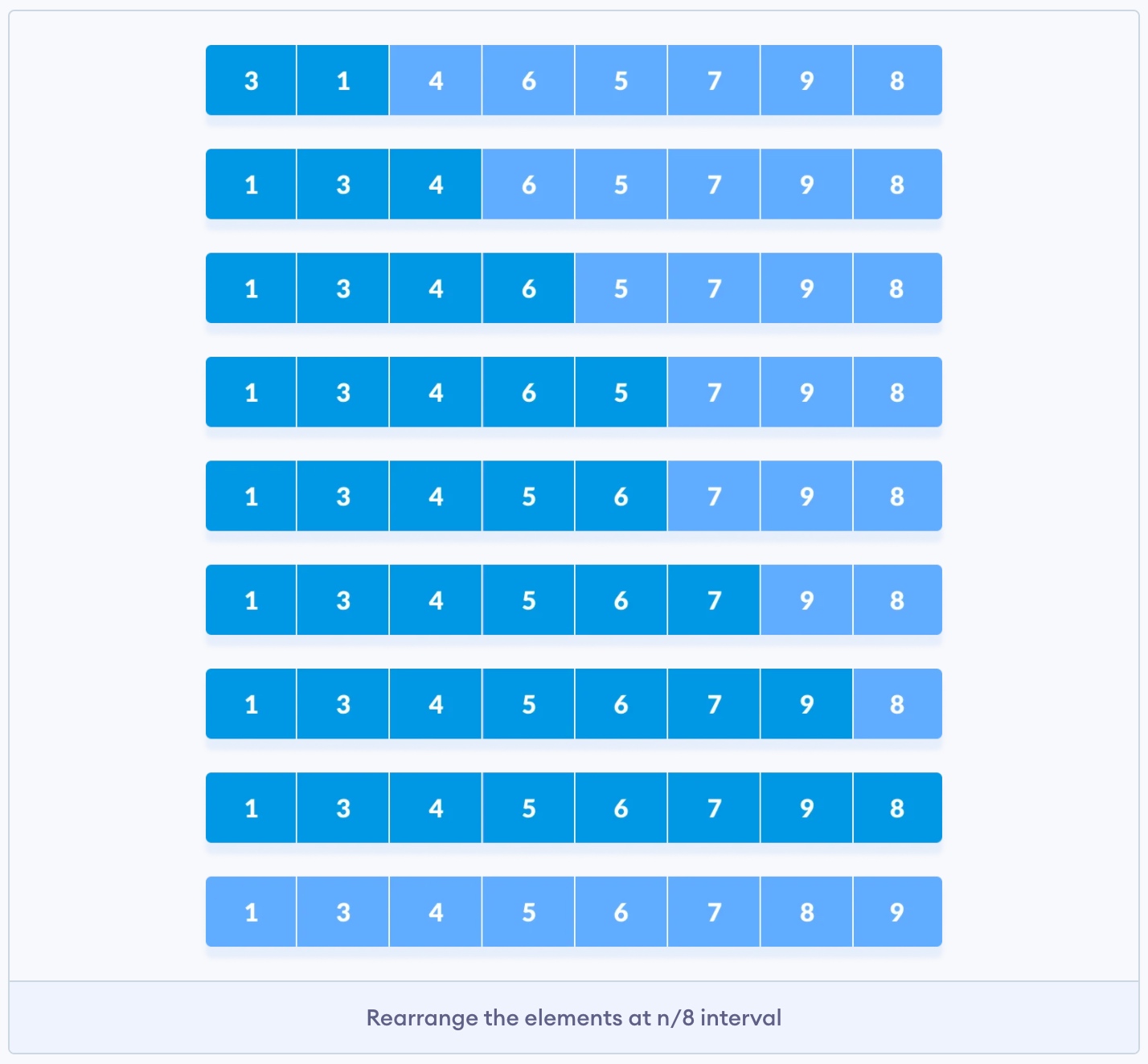Click dark cell 9 in the seventh row
The height and width of the screenshot is (1064, 1148).
click(806, 704)
